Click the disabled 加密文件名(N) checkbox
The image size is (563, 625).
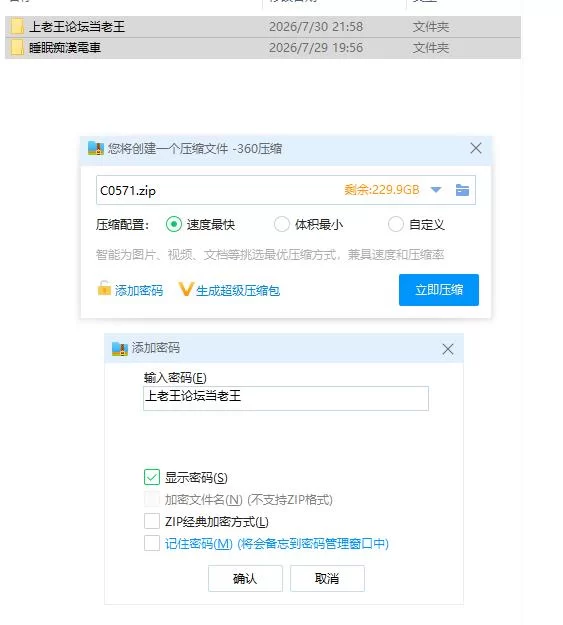pos(152,499)
